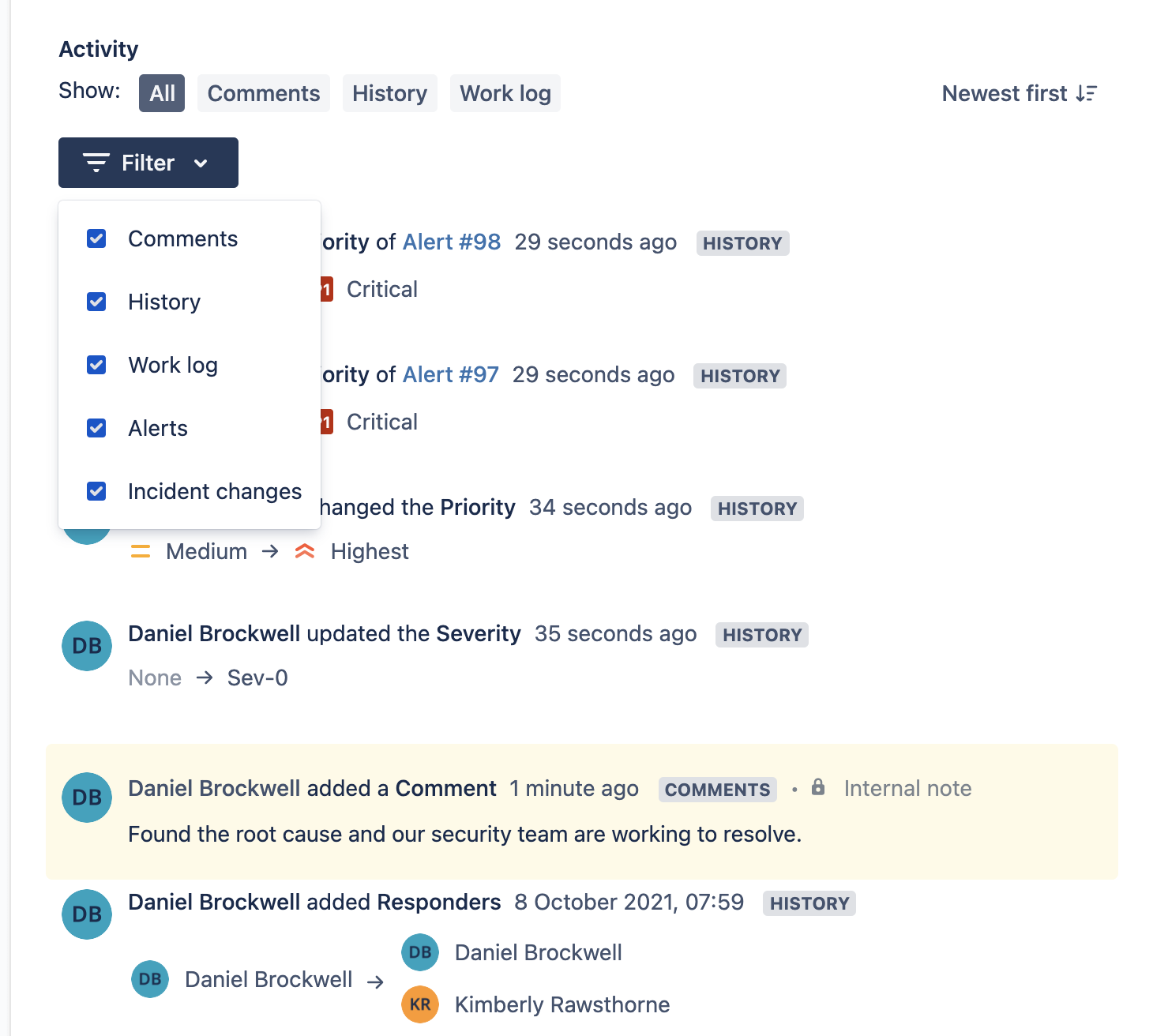Open the Alert #98 link
1153x1036 pixels.
pyautogui.click(x=452, y=242)
